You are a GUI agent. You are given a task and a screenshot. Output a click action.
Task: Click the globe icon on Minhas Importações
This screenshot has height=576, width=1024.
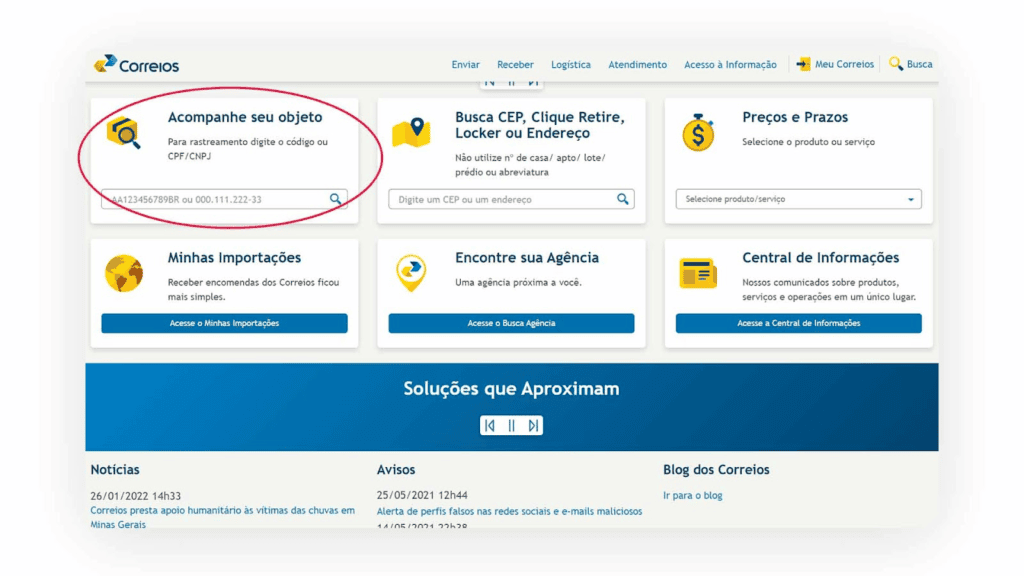pos(124,272)
